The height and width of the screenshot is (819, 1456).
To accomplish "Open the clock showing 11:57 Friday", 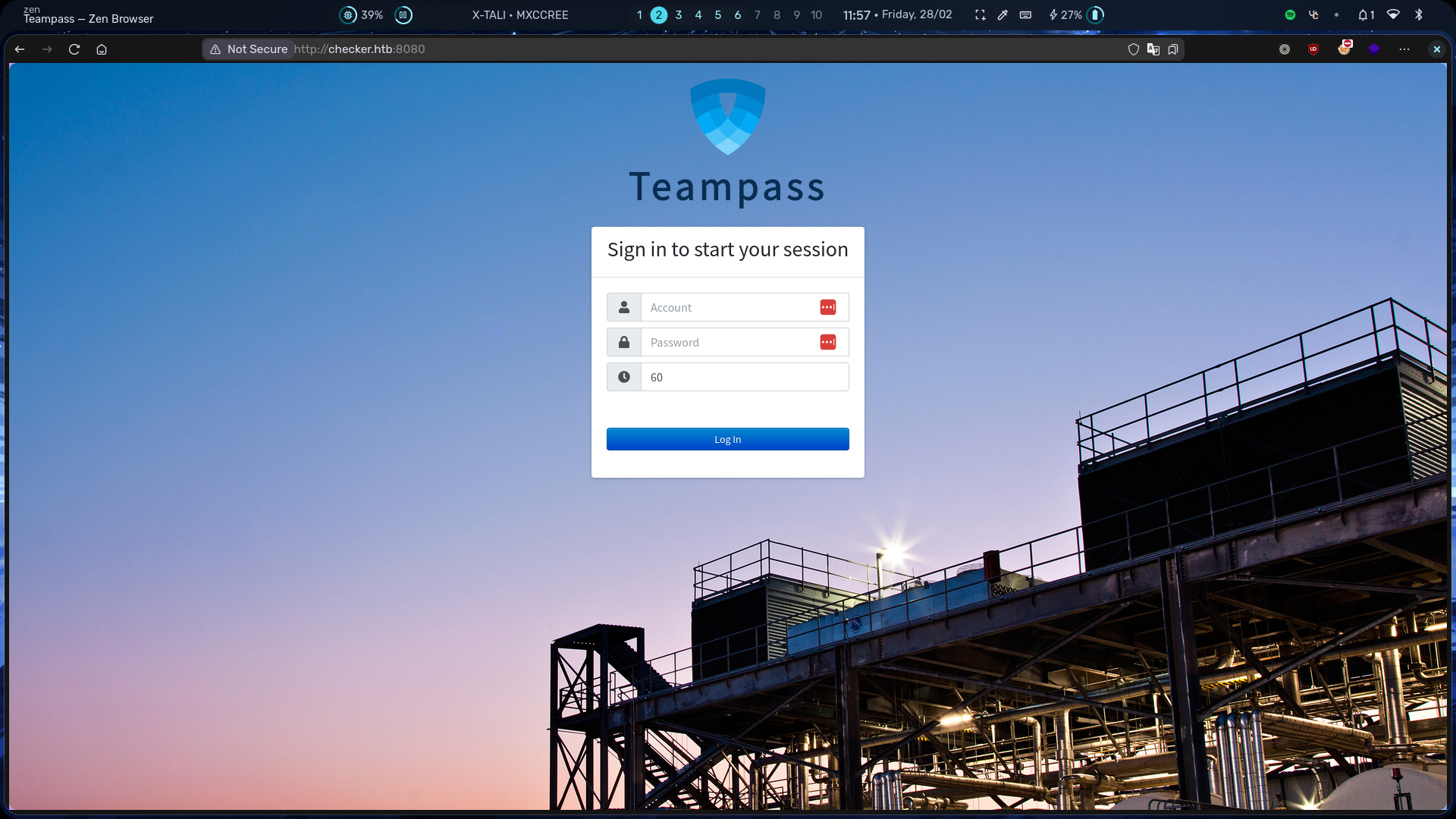I will coord(898,15).
